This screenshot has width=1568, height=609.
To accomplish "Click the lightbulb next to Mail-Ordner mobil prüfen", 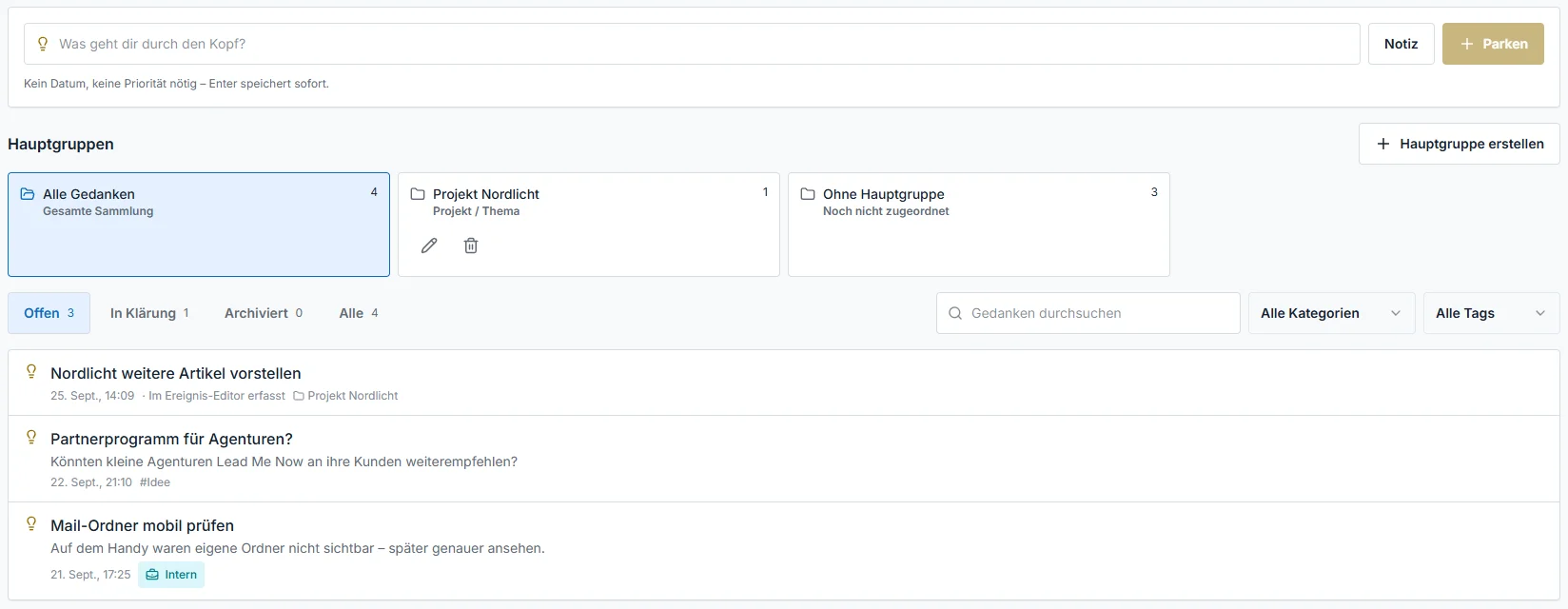I will [x=31, y=524].
